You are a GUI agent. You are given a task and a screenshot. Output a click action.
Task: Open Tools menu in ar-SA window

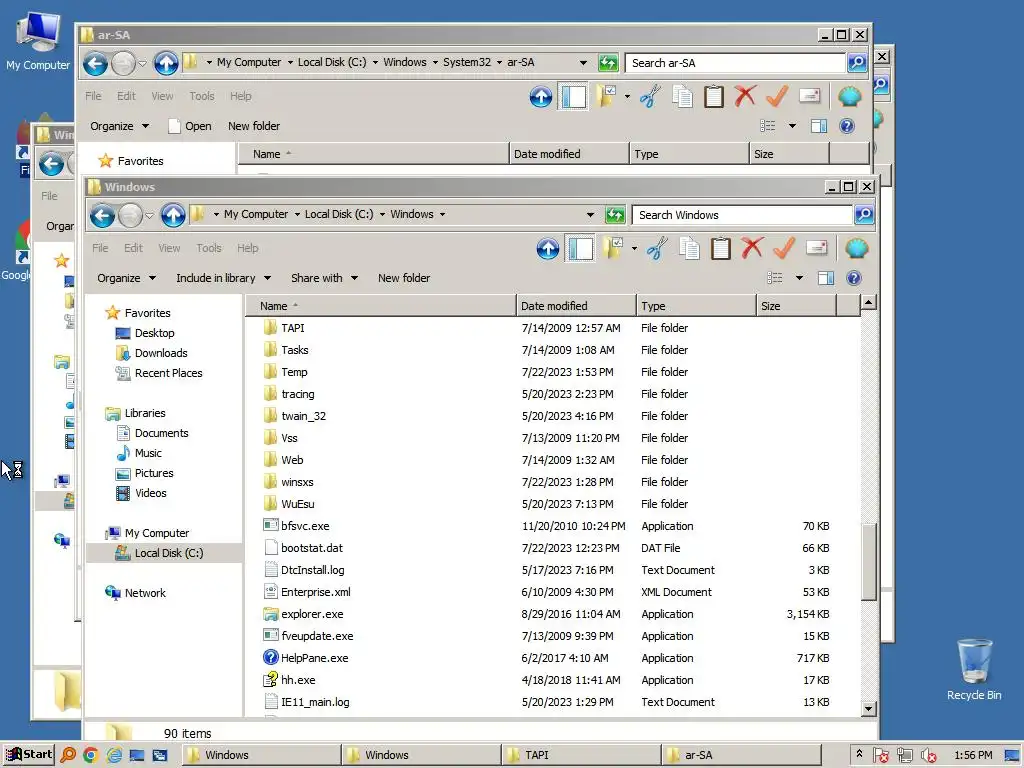[x=202, y=96]
